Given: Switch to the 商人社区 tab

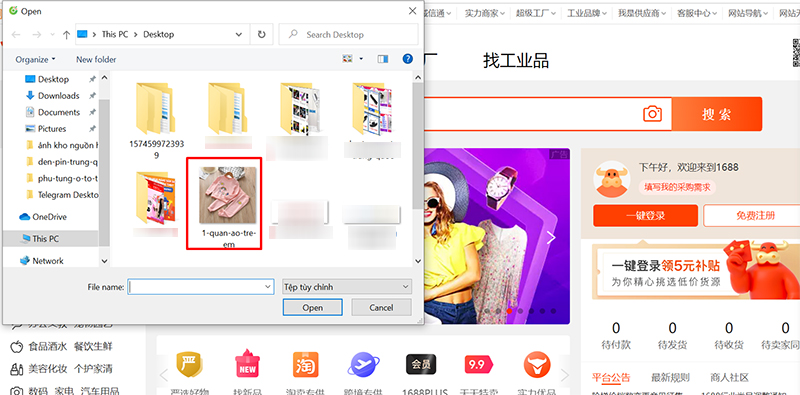Looking at the screenshot, I should (730, 378).
